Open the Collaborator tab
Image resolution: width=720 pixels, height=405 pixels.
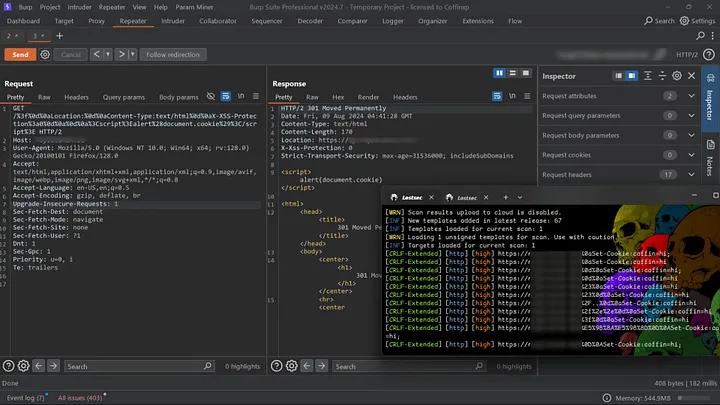(x=218, y=21)
